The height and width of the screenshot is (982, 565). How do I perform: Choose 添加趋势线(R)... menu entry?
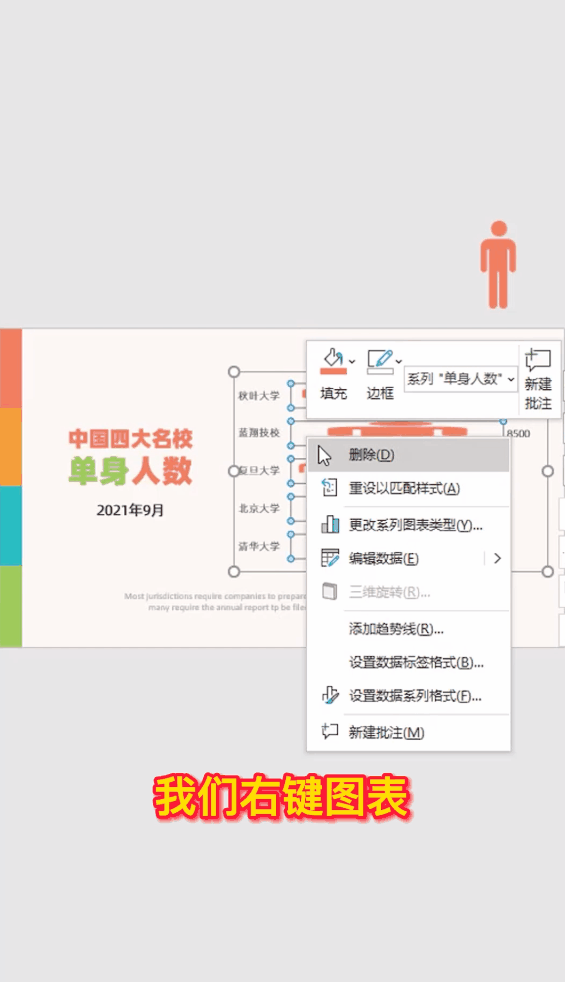click(x=409, y=629)
